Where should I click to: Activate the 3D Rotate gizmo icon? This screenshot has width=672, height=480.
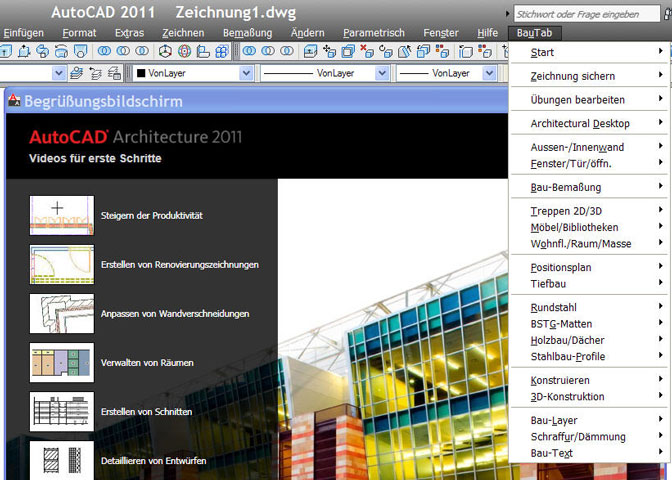tap(184, 51)
